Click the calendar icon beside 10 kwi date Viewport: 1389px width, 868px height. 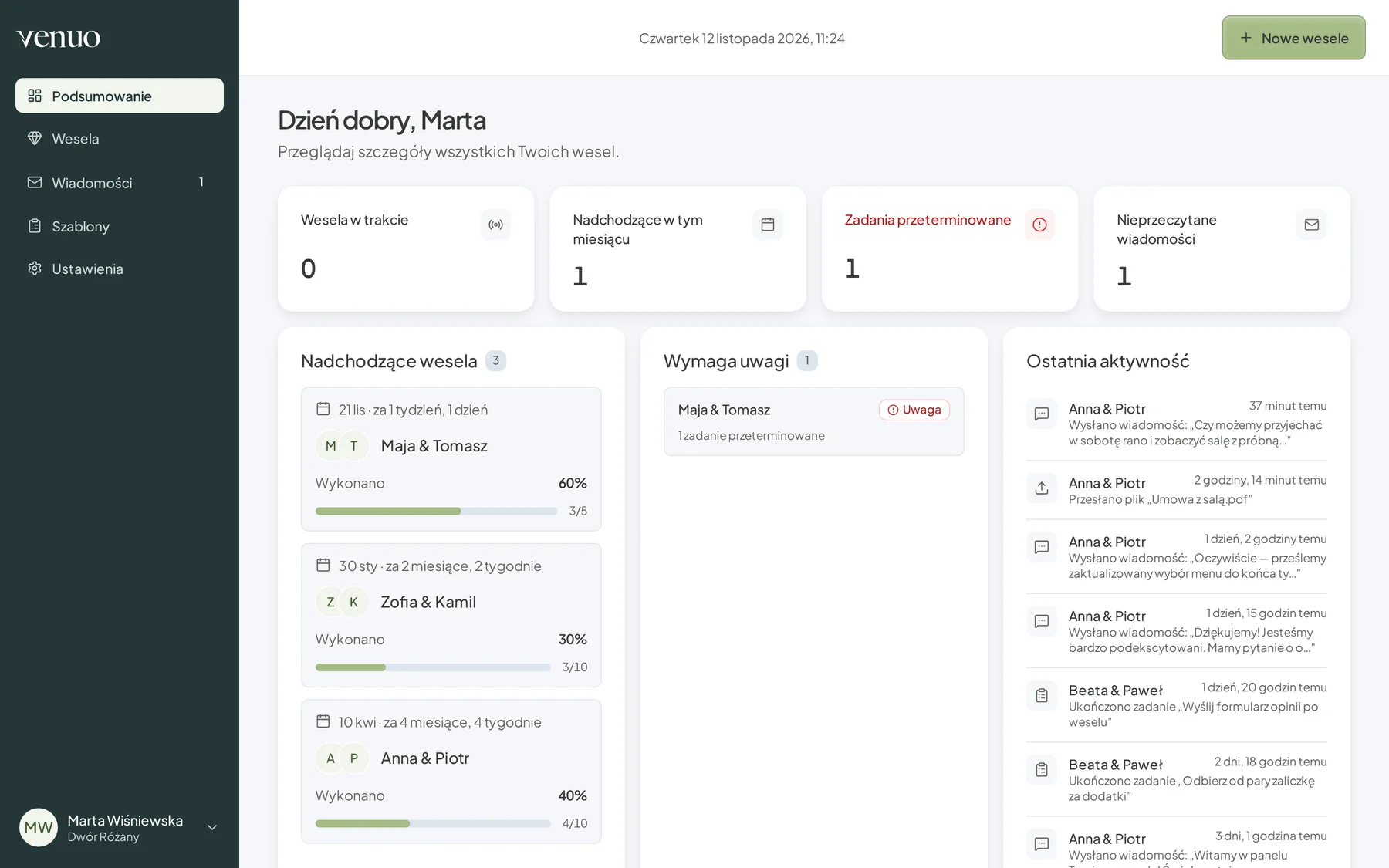[x=323, y=721]
